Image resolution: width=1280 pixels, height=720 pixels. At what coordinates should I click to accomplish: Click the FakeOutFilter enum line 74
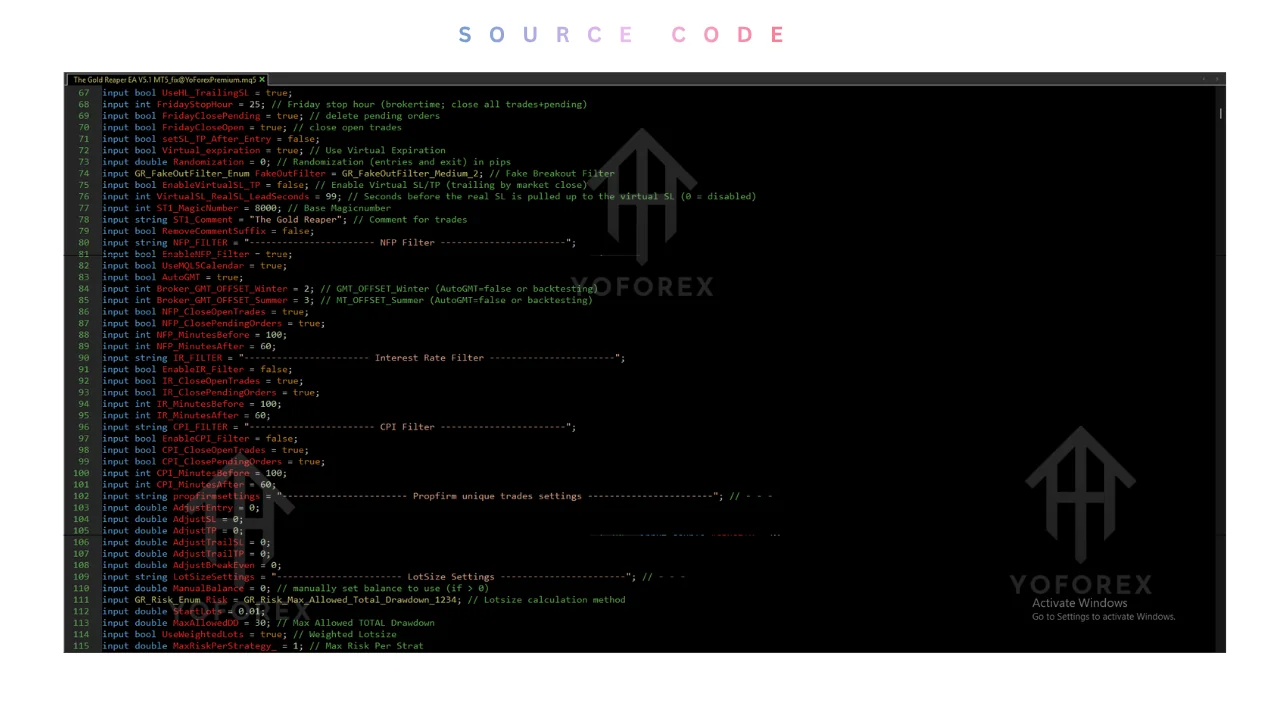pyautogui.click(x=358, y=173)
